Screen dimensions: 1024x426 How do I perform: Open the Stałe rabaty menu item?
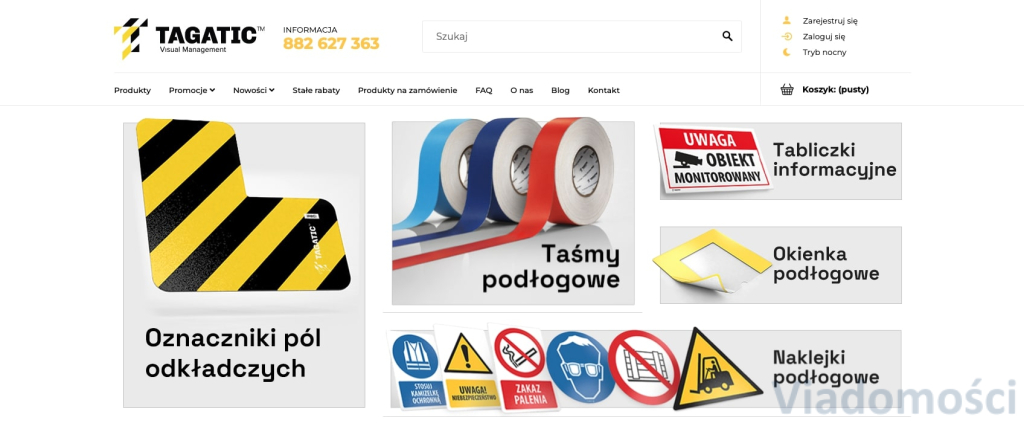(316, 90)
